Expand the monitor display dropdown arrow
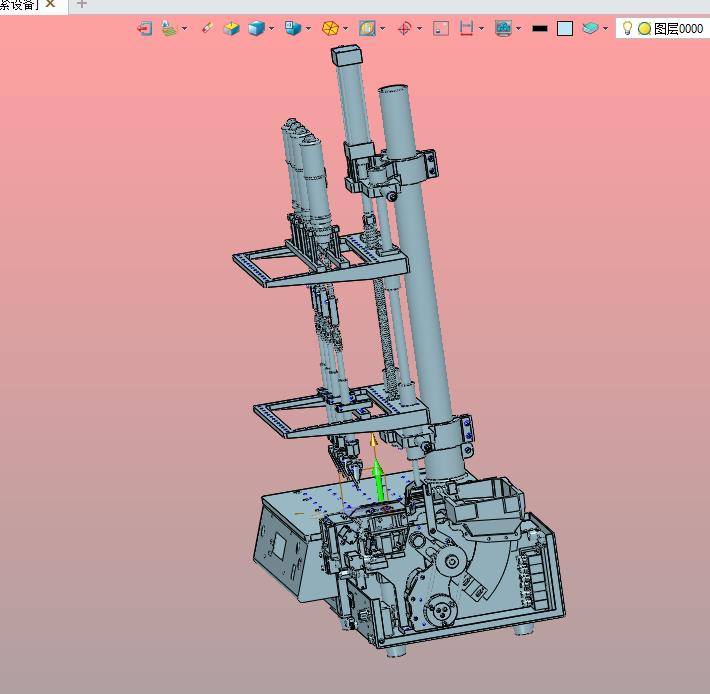Viewport: 710px width, 694px height. 518,29
